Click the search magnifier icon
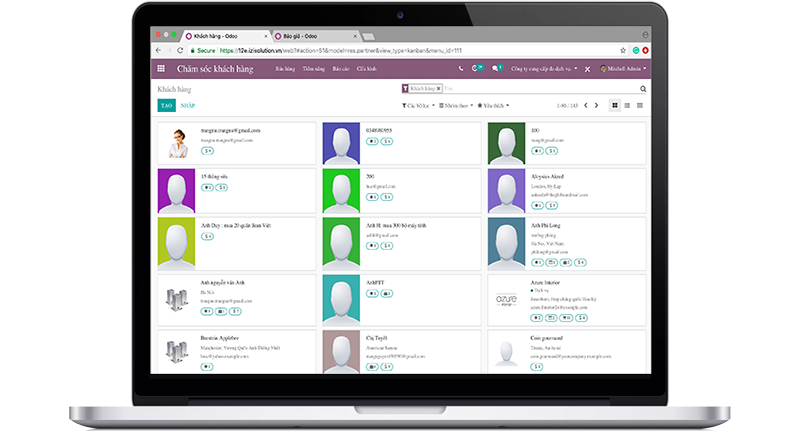The image size is (800, 431). [x=642, y=89]
